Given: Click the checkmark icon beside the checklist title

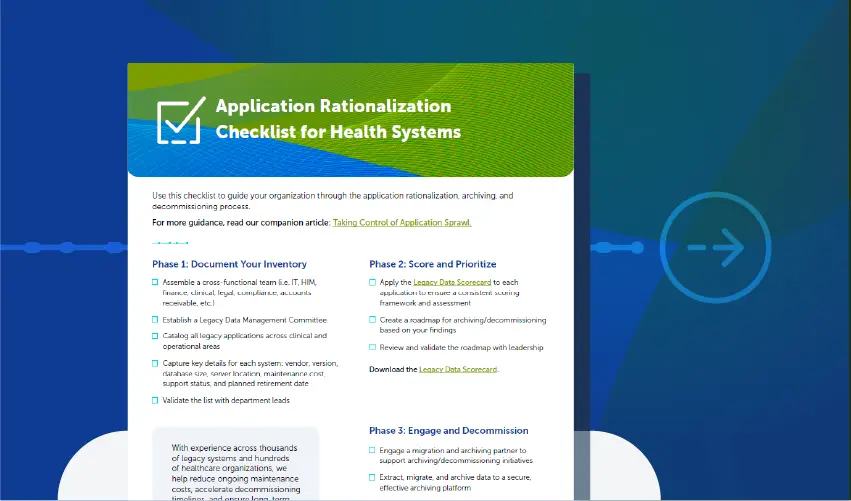Looking at the screenshot, I should 181,121.
